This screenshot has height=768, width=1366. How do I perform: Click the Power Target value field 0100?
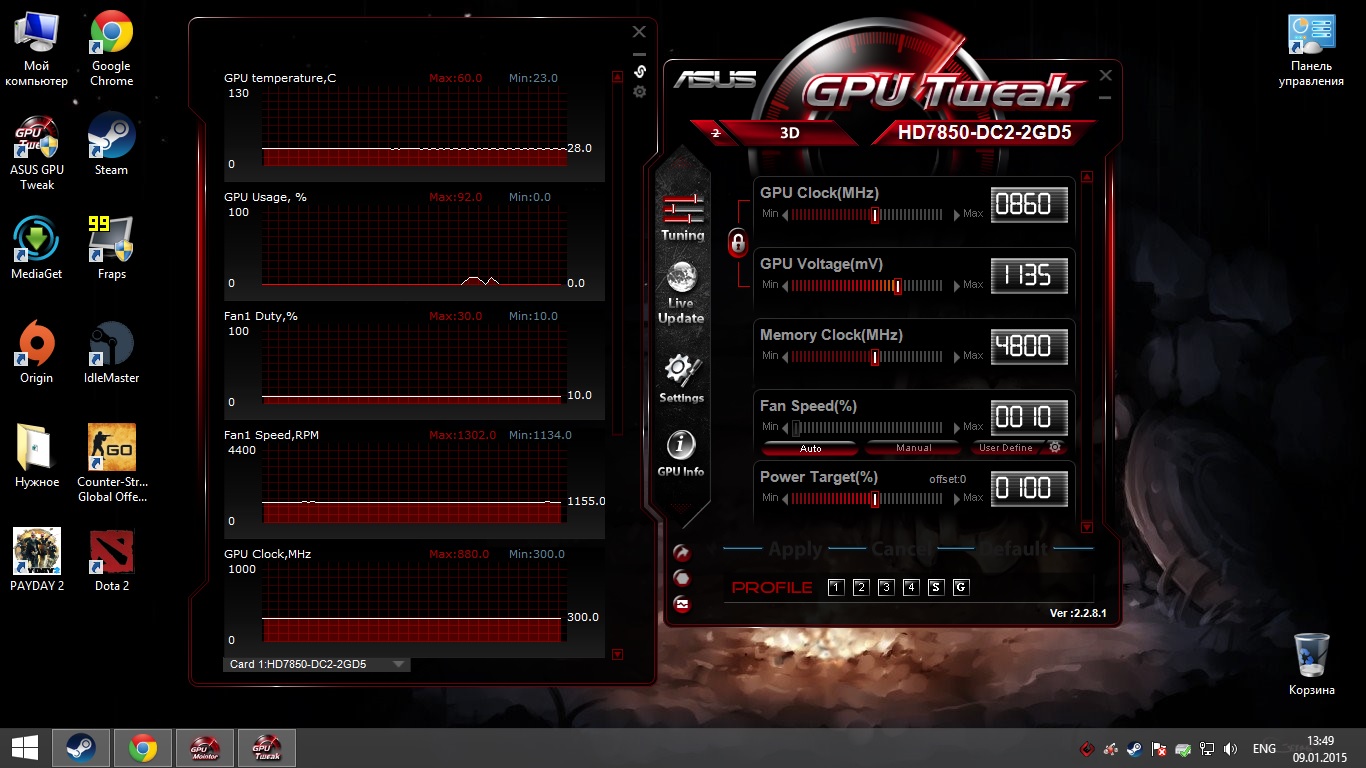tap(1029, 489)
